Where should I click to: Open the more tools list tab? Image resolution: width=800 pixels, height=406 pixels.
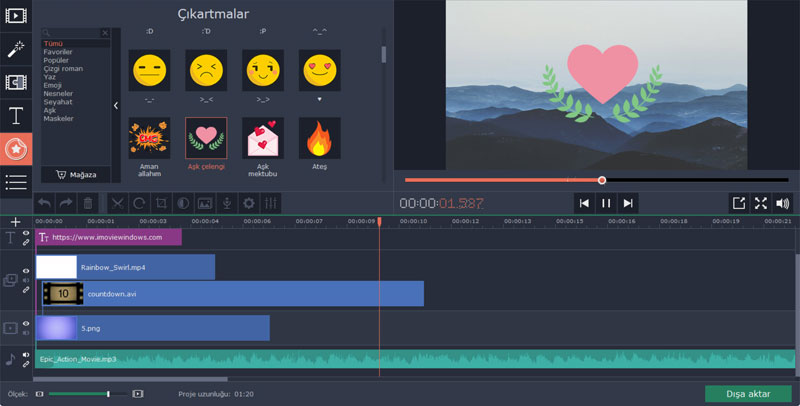click(16, 182)
